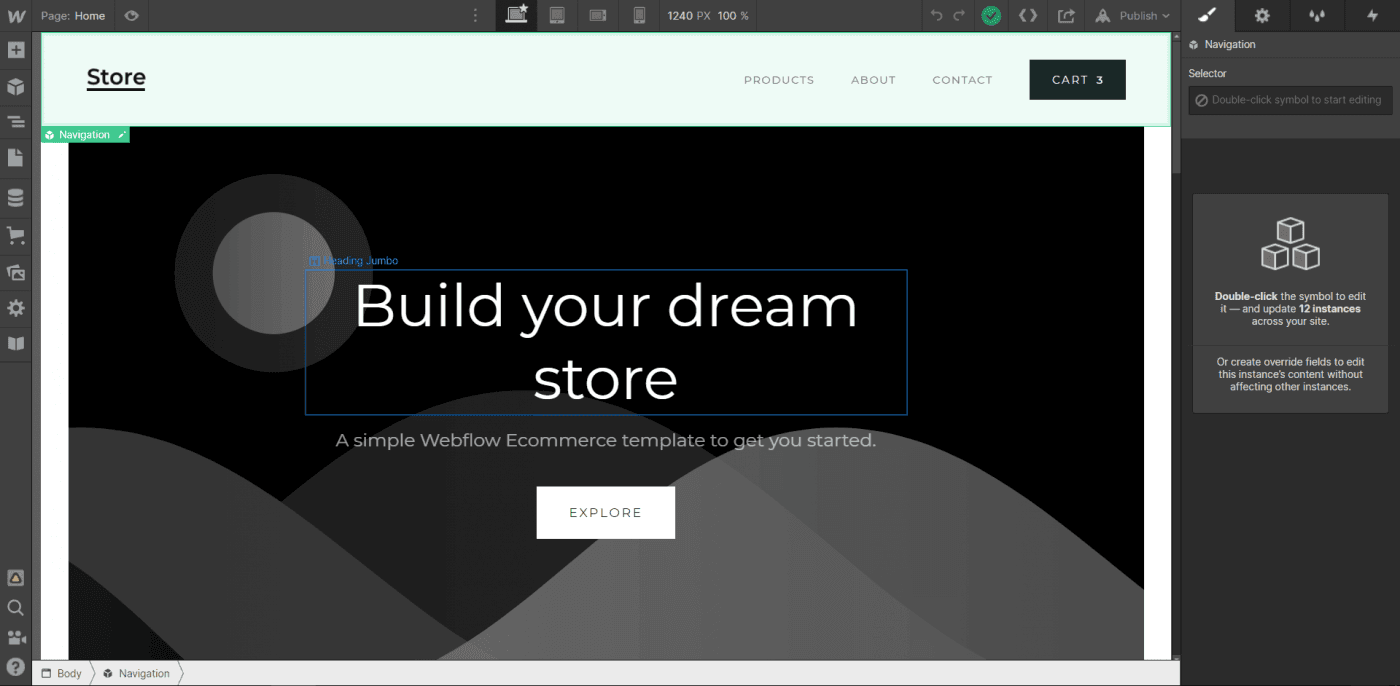The width and height of the screenshot is (1400, 686).
Task: Select Navigation in the breadcrumb bar
Action: point(137,673)
